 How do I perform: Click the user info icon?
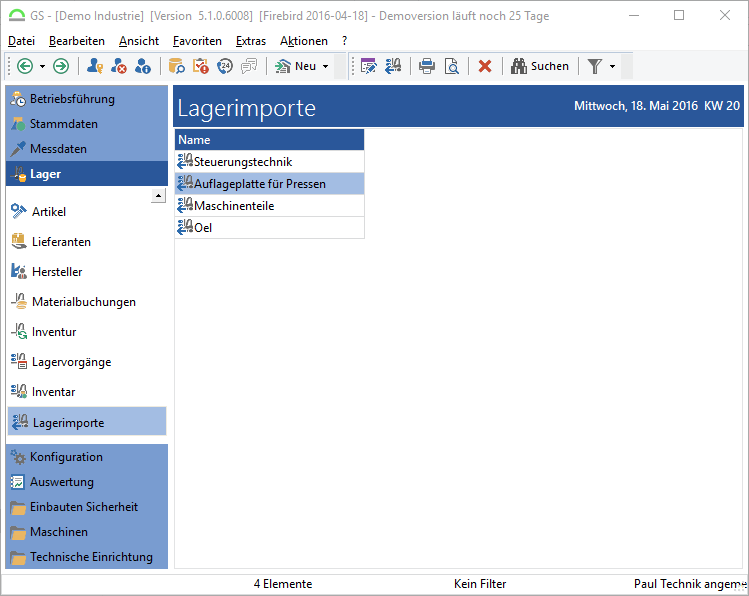tap(142, 66)
